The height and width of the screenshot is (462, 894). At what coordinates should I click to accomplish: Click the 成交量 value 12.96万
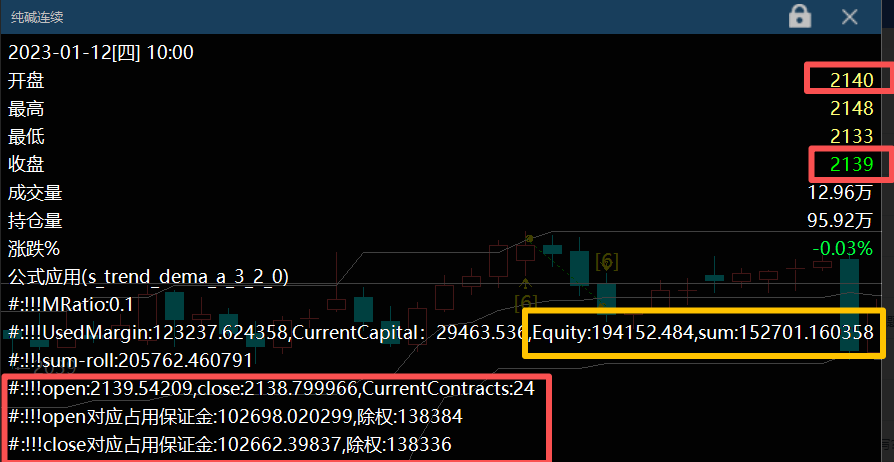tap(841, 192)
